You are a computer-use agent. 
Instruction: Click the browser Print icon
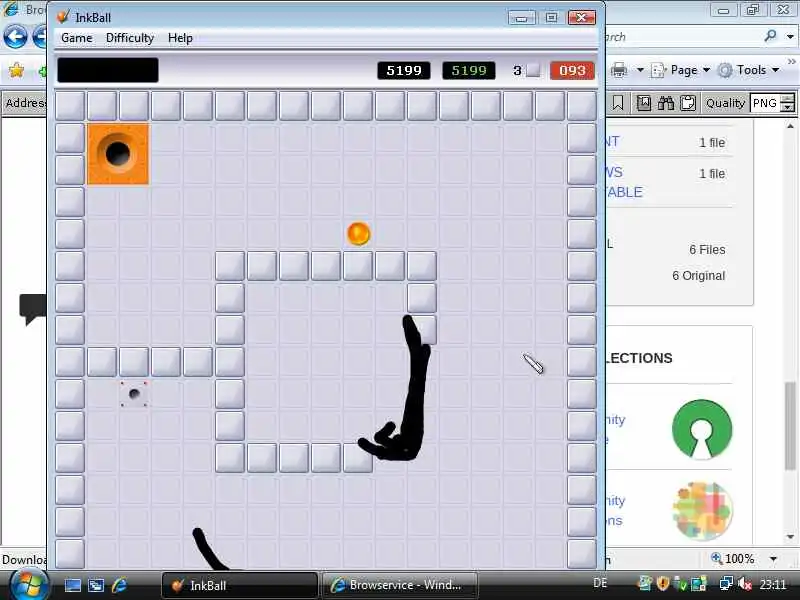619,69
